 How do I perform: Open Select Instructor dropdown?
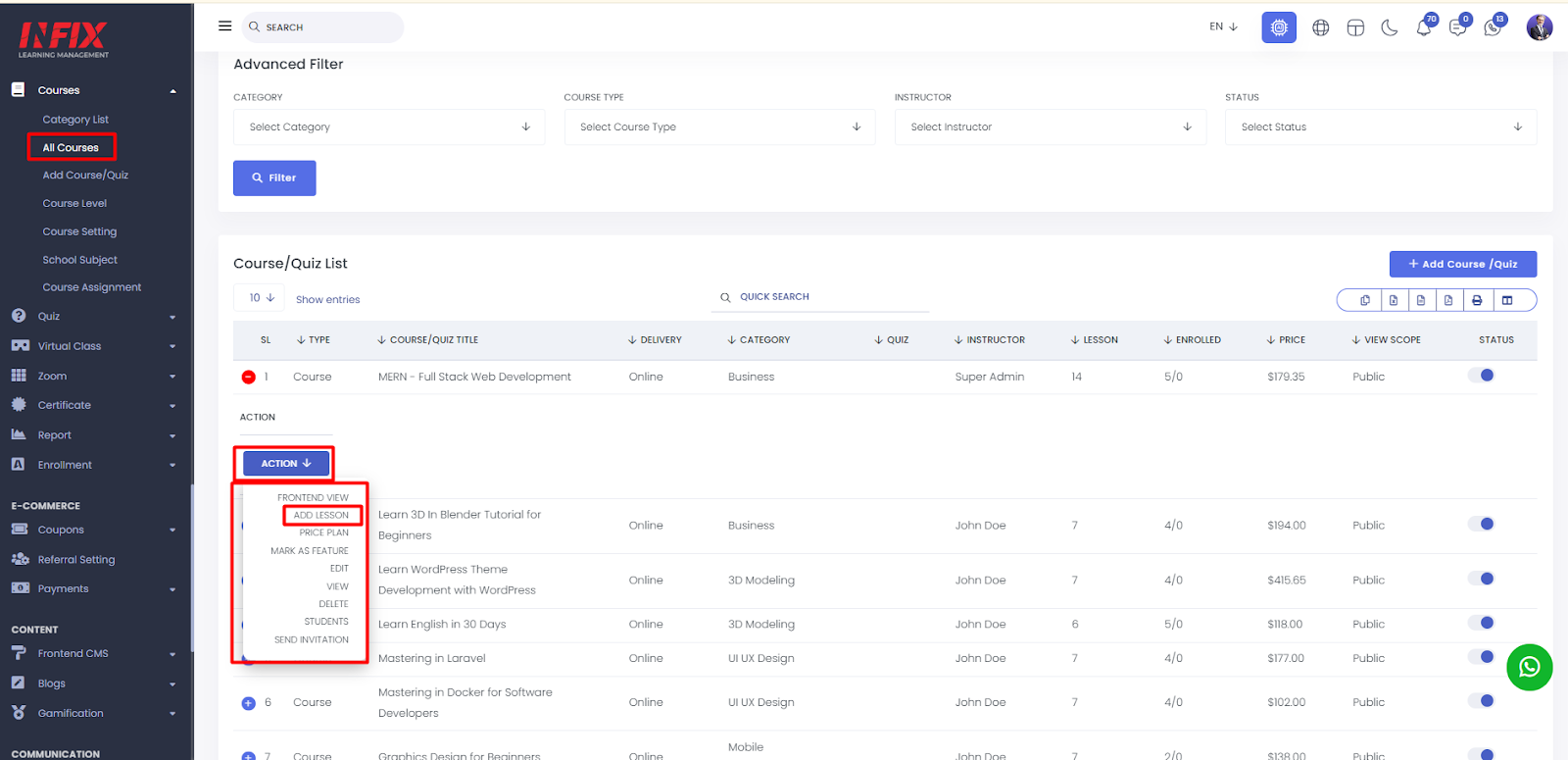pyautogui.click(x=1051, y=127)
